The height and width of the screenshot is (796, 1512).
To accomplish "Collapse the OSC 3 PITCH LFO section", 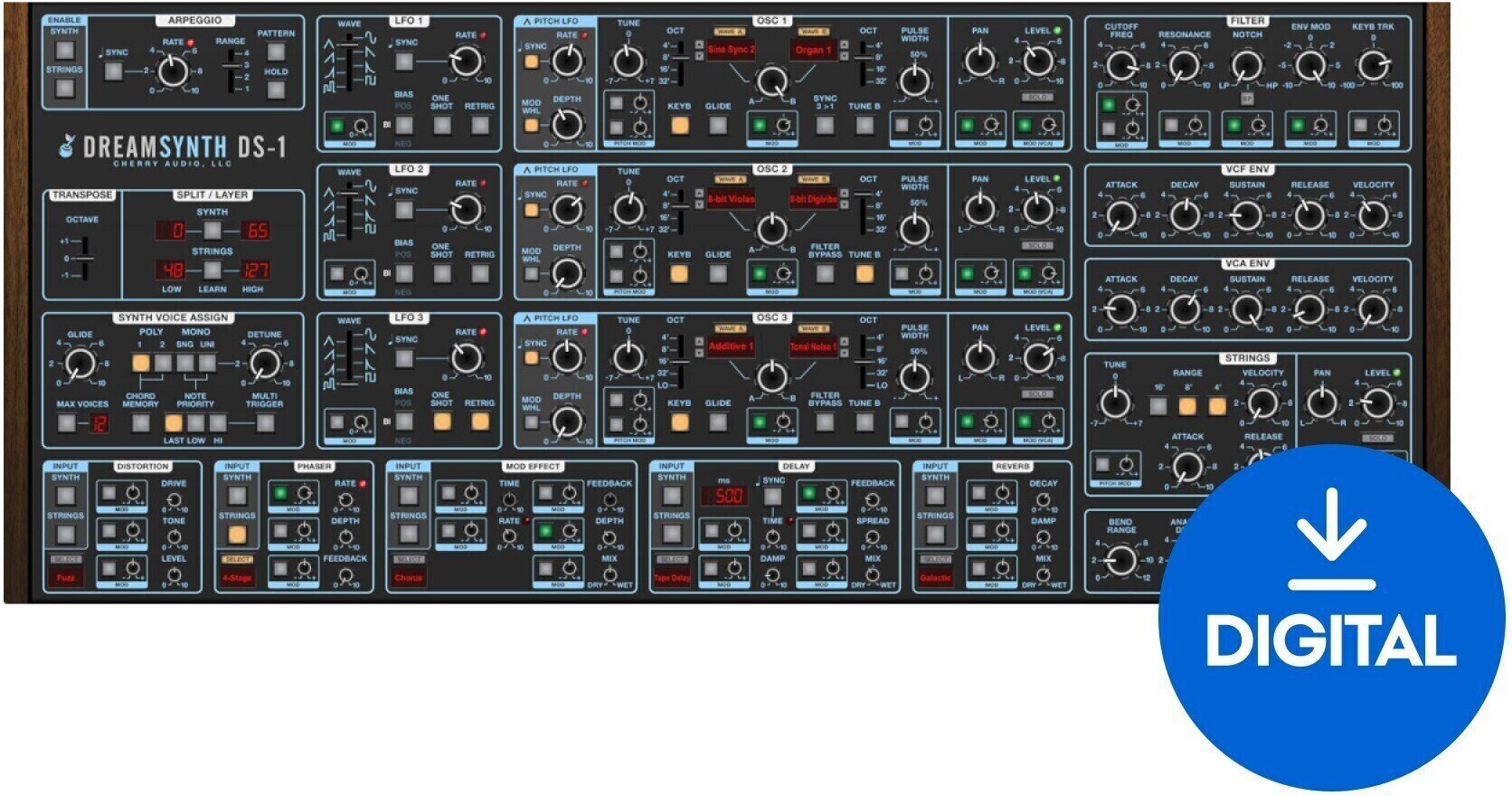I will tap(526, 317).
